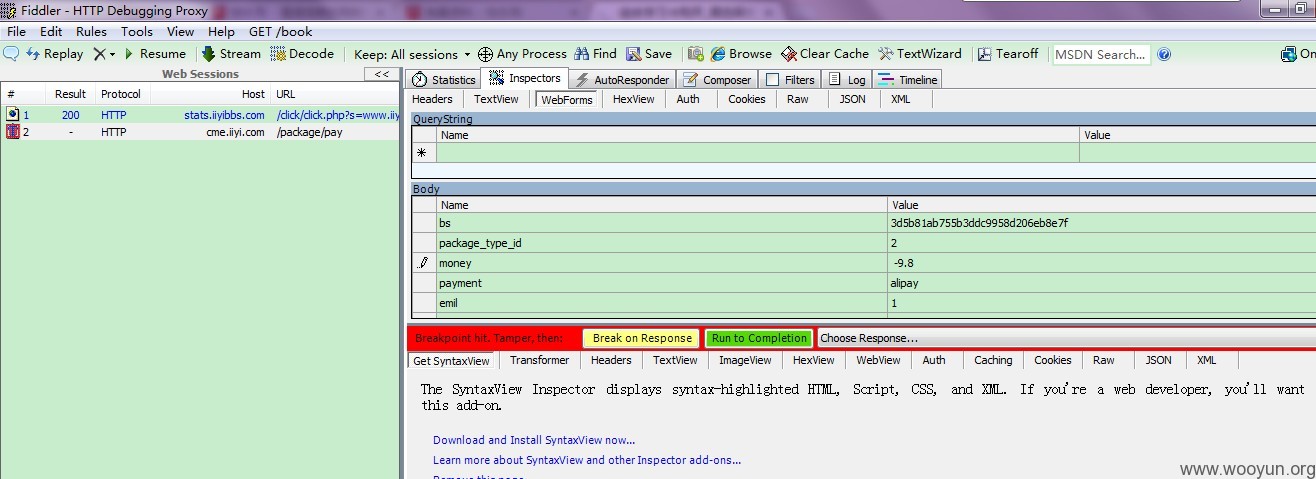Open the Rules menu
The image size is (1316, 479).
coord(91,32)
